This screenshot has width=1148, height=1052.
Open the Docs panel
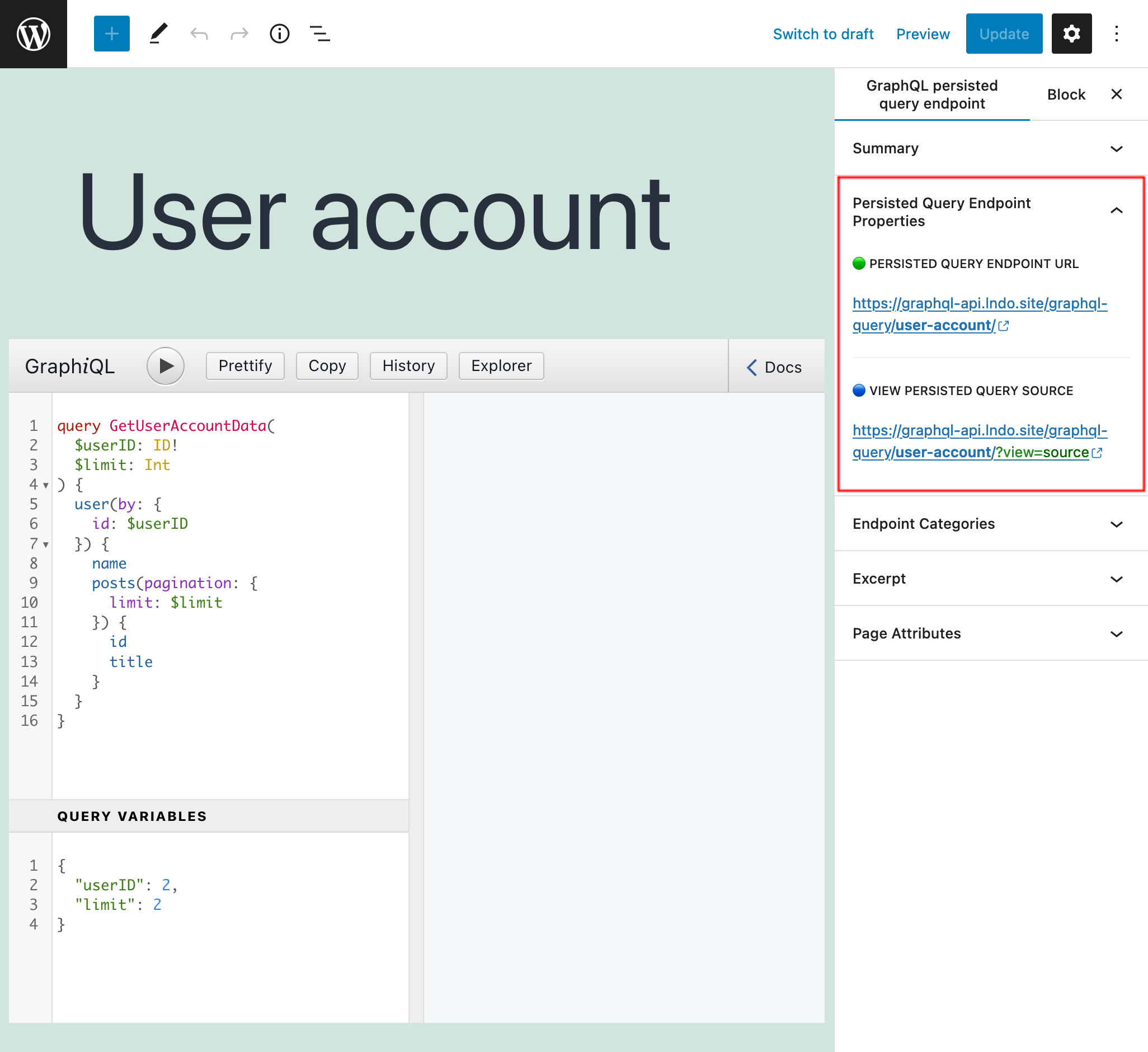775,368
